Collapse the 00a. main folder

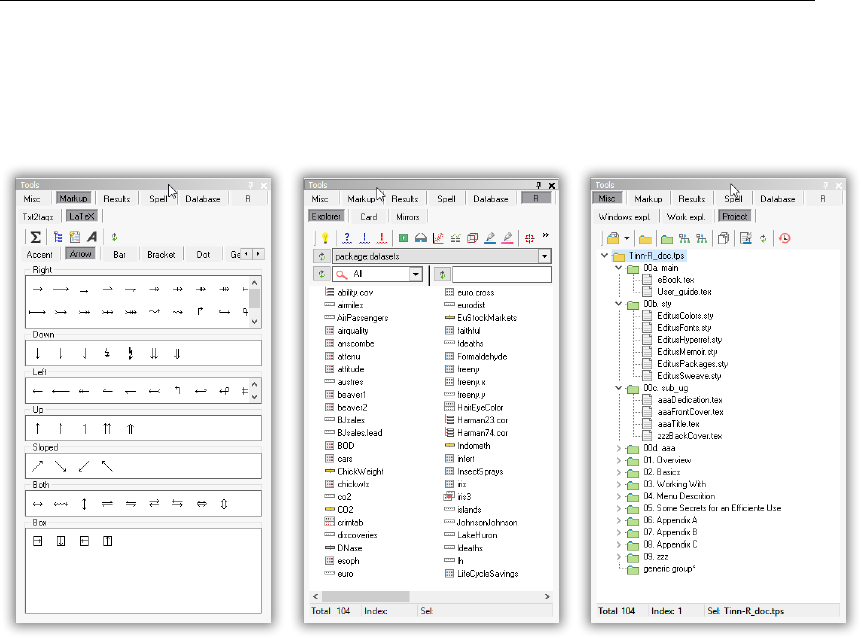[x=619, y=268]
